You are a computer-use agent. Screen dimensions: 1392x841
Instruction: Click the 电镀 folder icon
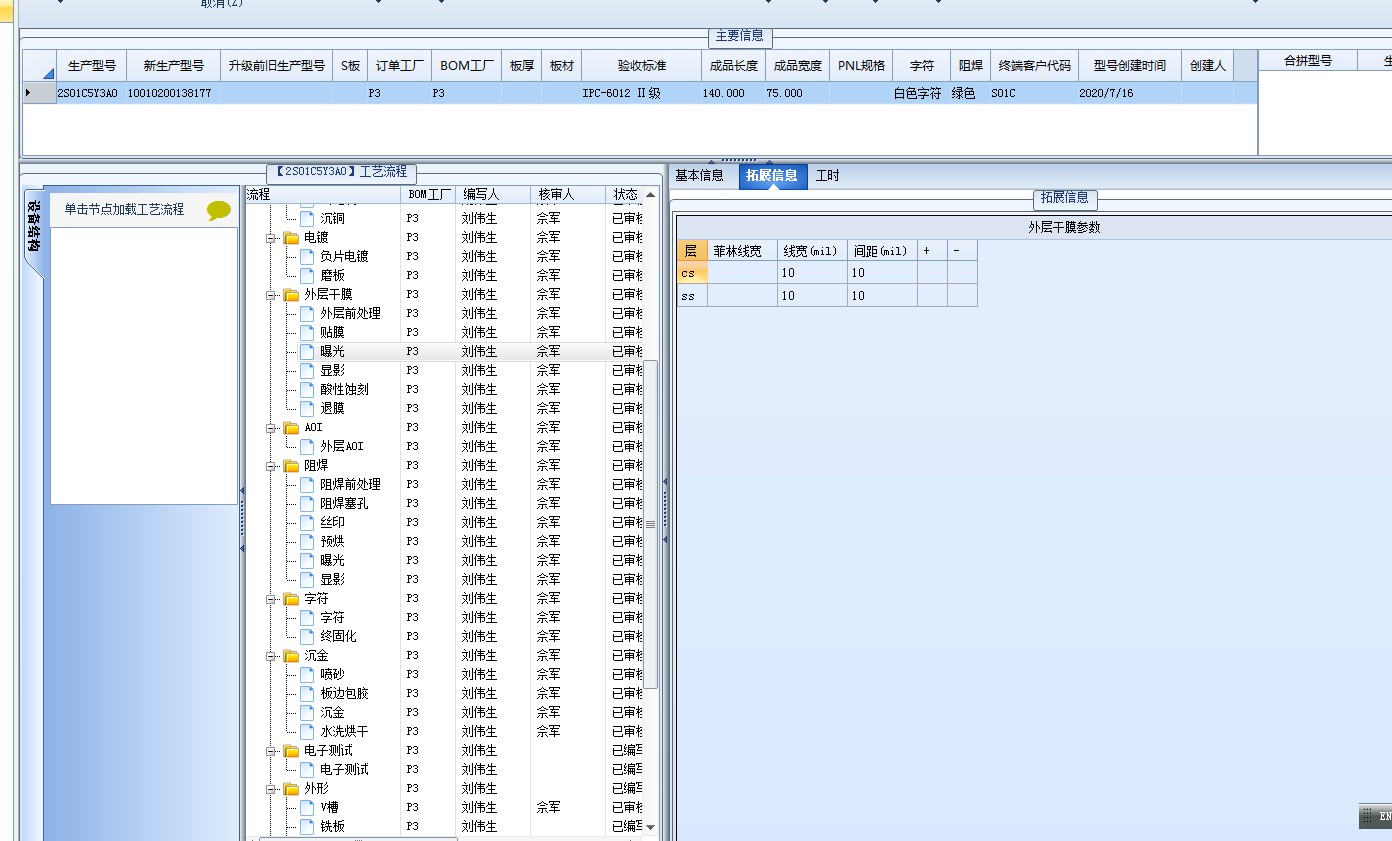(291, 238)
